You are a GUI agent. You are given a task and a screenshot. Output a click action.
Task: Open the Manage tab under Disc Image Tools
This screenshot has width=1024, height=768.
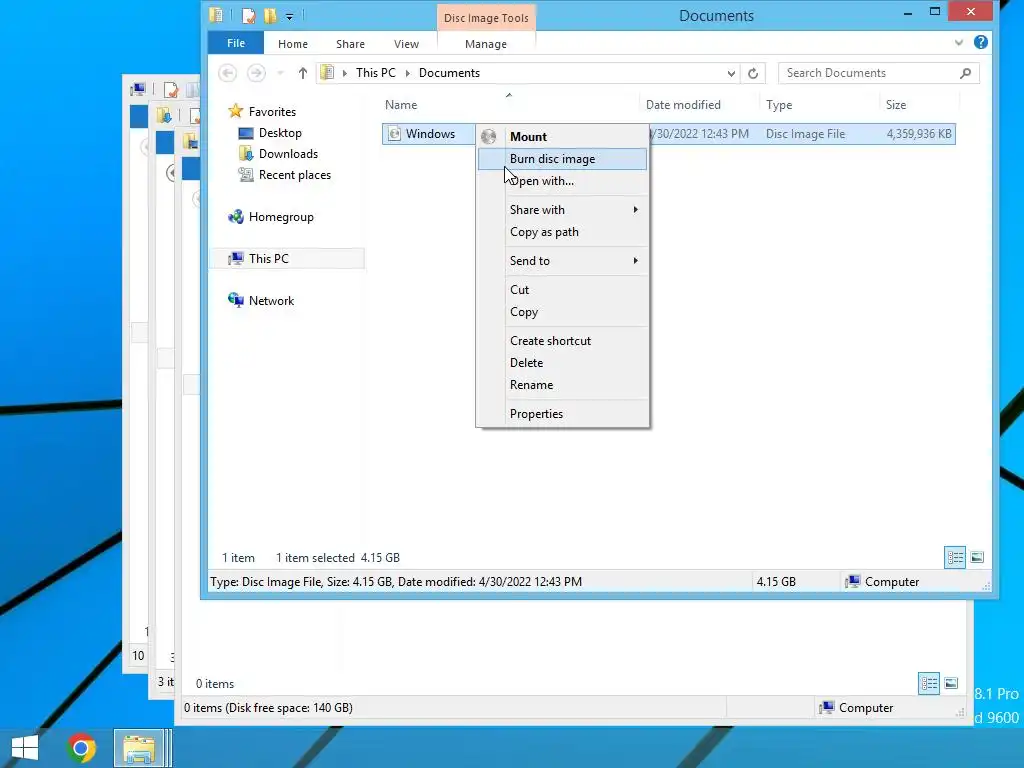[x=486, y=44]
